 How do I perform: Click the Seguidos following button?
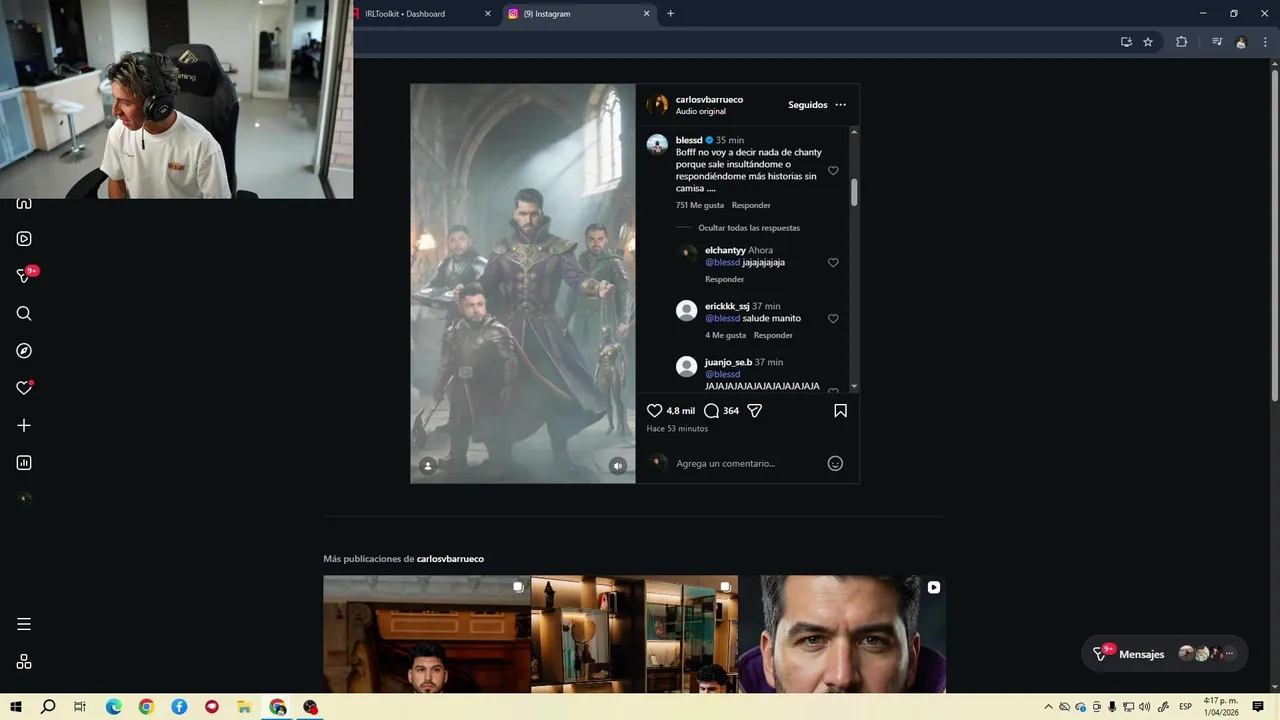(x=807, y=105)
